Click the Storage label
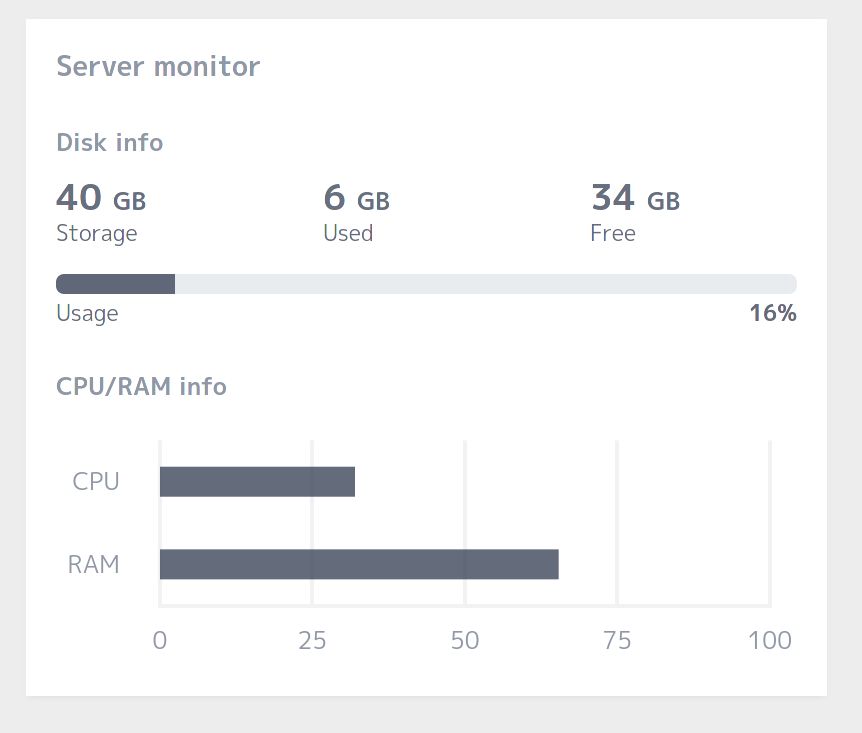Screen dimensions: 862x733 pos(97,233)
